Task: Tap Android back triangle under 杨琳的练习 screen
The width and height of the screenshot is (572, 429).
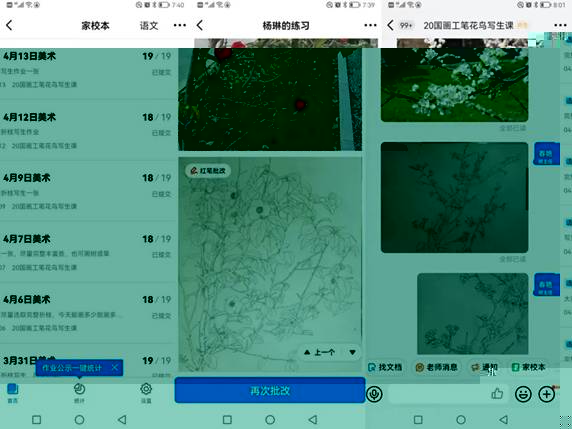Action: pyautogui.click(x=313, y=420)
